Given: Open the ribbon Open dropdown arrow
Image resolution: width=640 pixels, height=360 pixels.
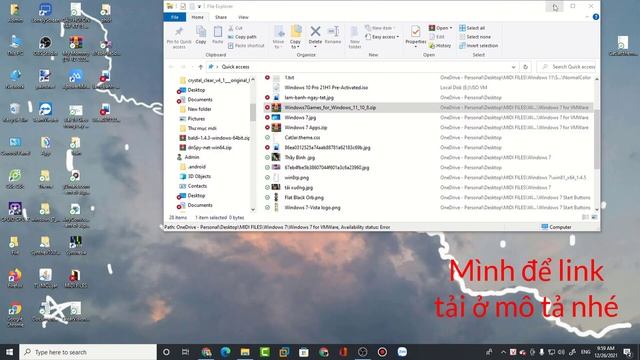Looking at the screenshot, I should [451, 28].
